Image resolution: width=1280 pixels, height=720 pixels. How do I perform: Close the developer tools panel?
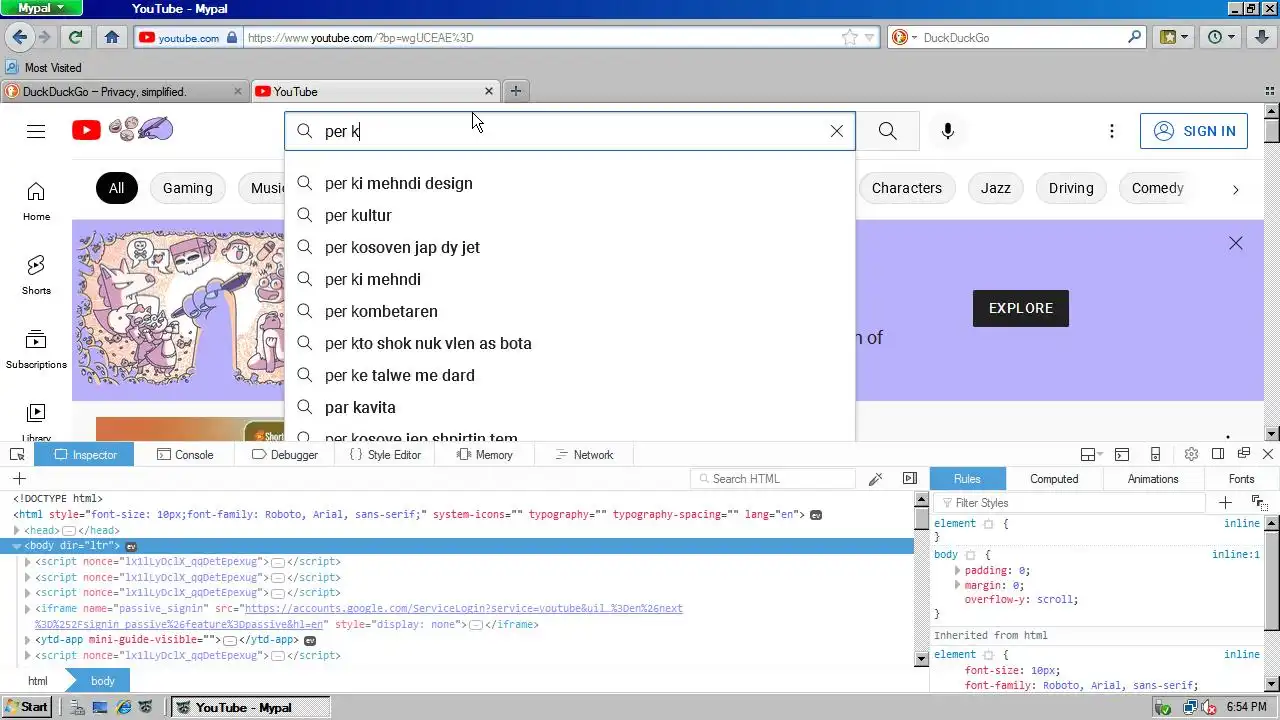tap(1268, 454)
